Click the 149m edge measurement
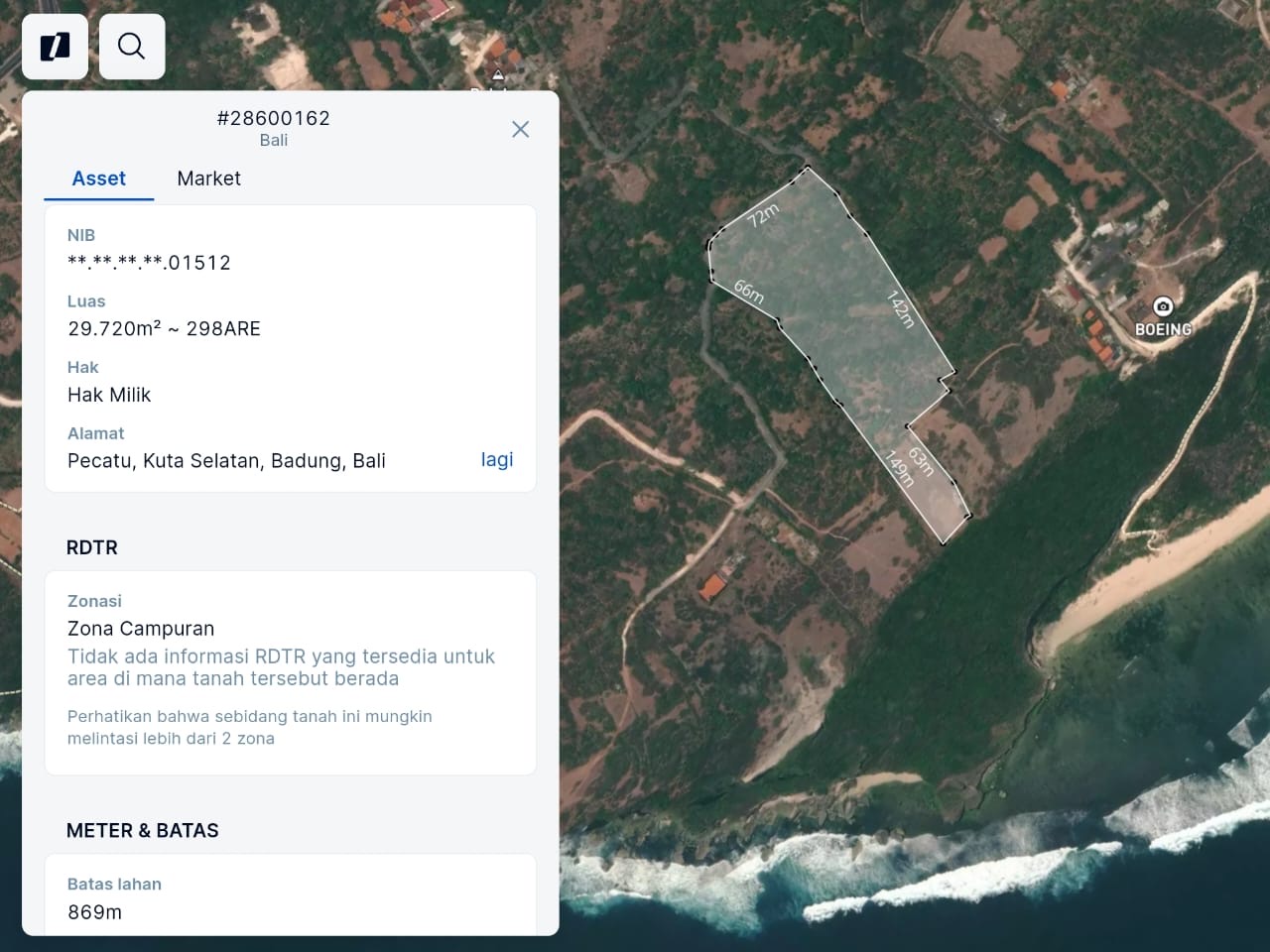The image size is (1270, 952). [899, 468]
